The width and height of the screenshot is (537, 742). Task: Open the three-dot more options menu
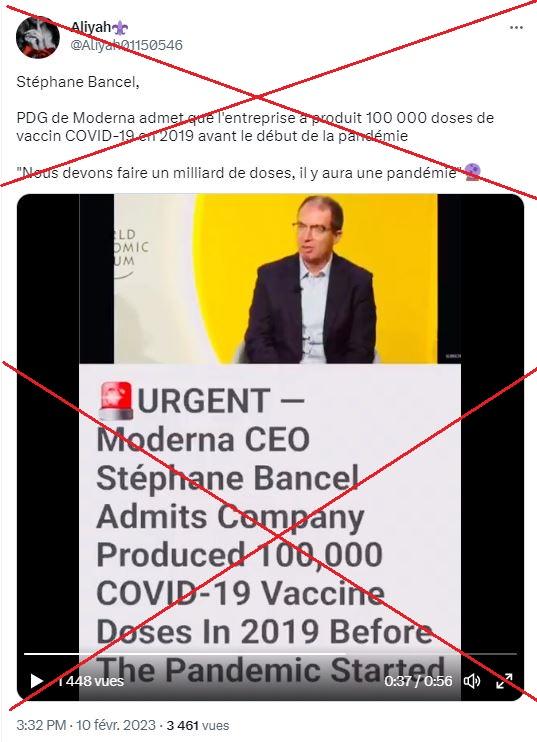(516, 27)
